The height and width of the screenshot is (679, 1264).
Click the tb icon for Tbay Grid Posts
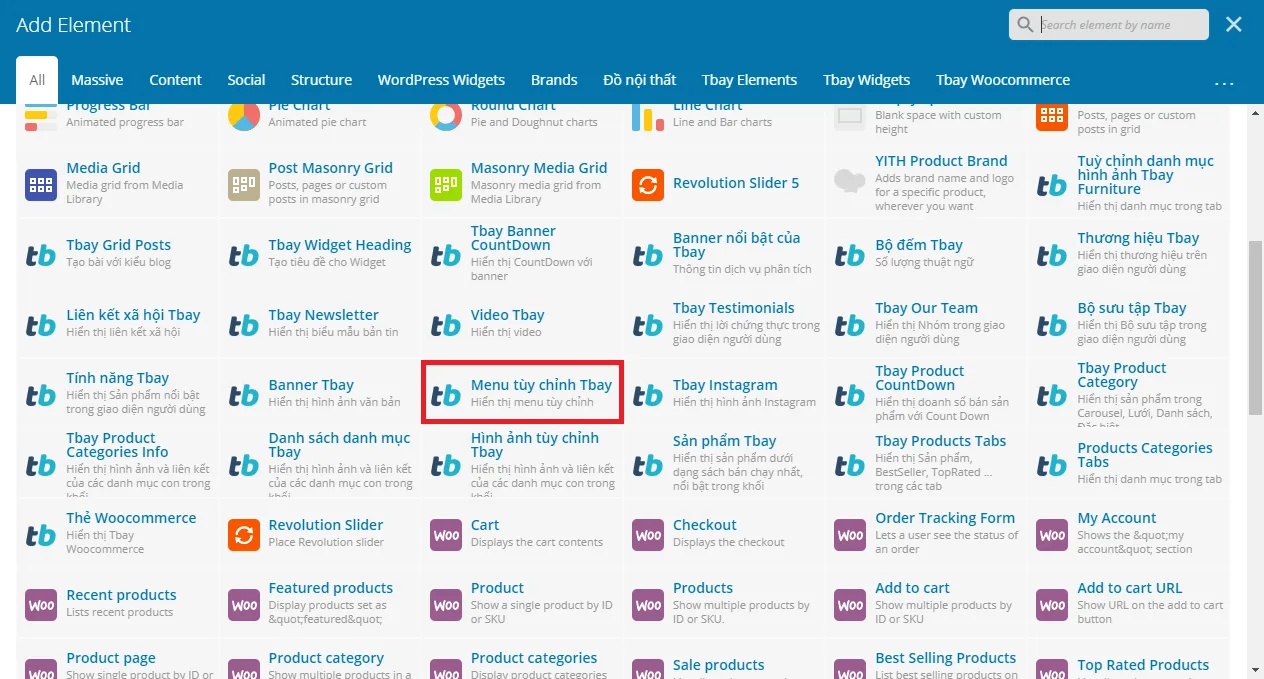pyautogui.click(x=41, y=255)
